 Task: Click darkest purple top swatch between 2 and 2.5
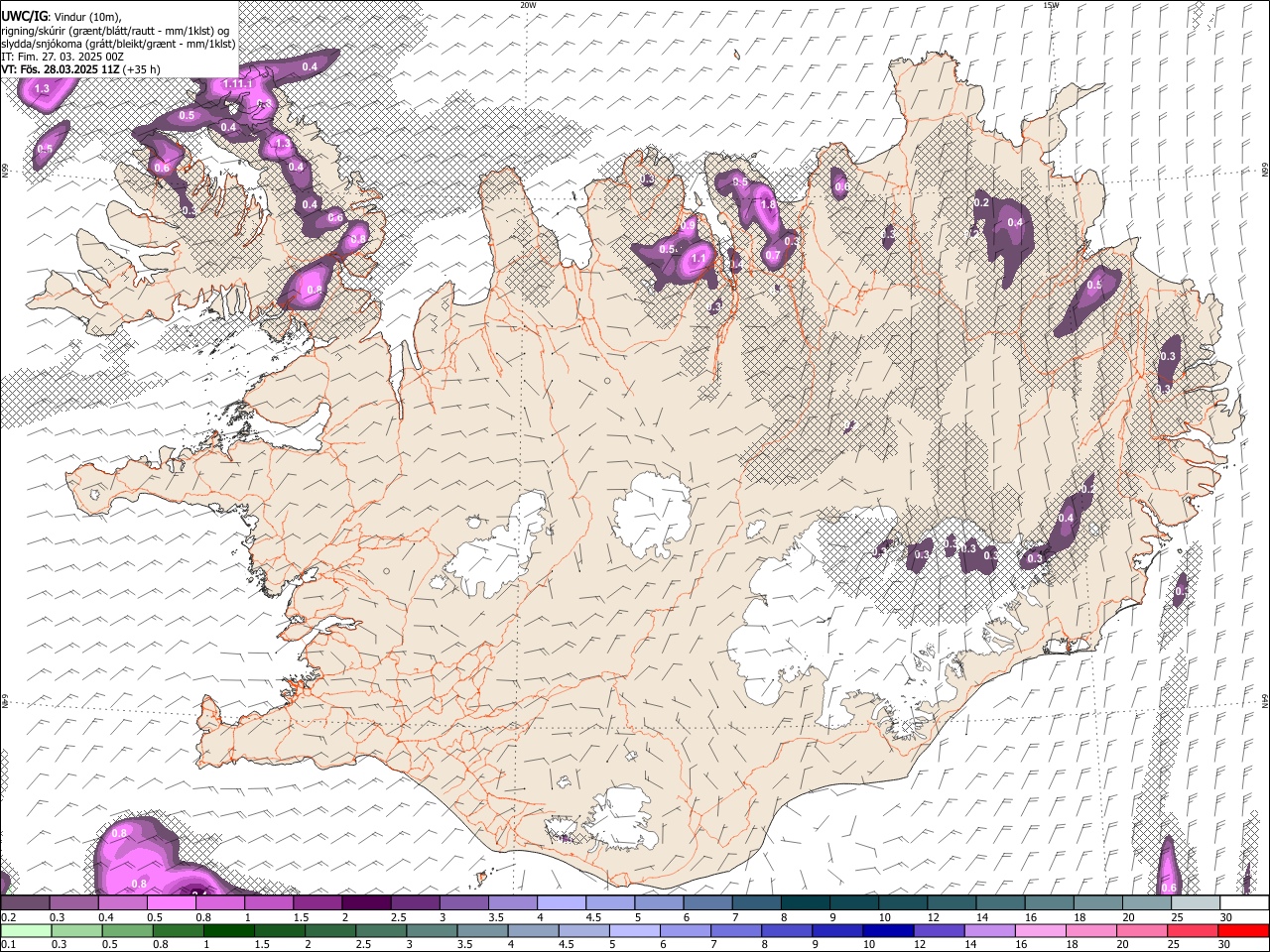point(365,902)
